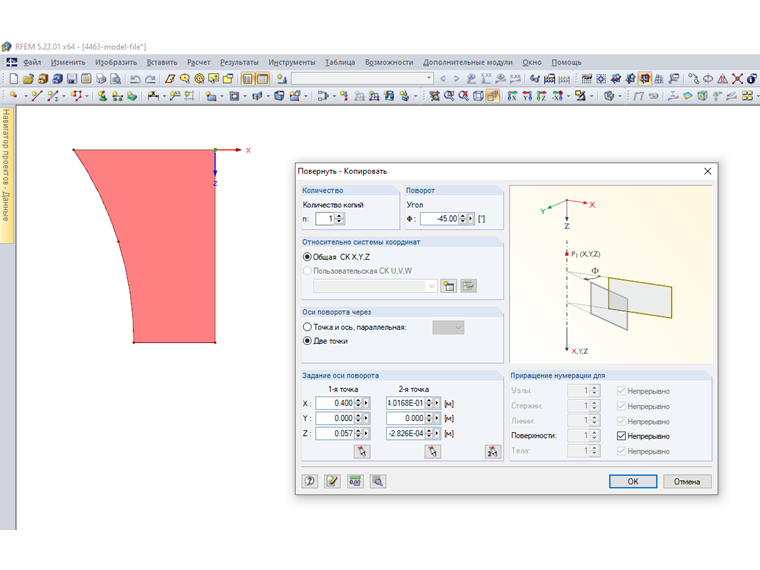Toggle Непрерывно checkbox for Поверхности

pos(621,436)
